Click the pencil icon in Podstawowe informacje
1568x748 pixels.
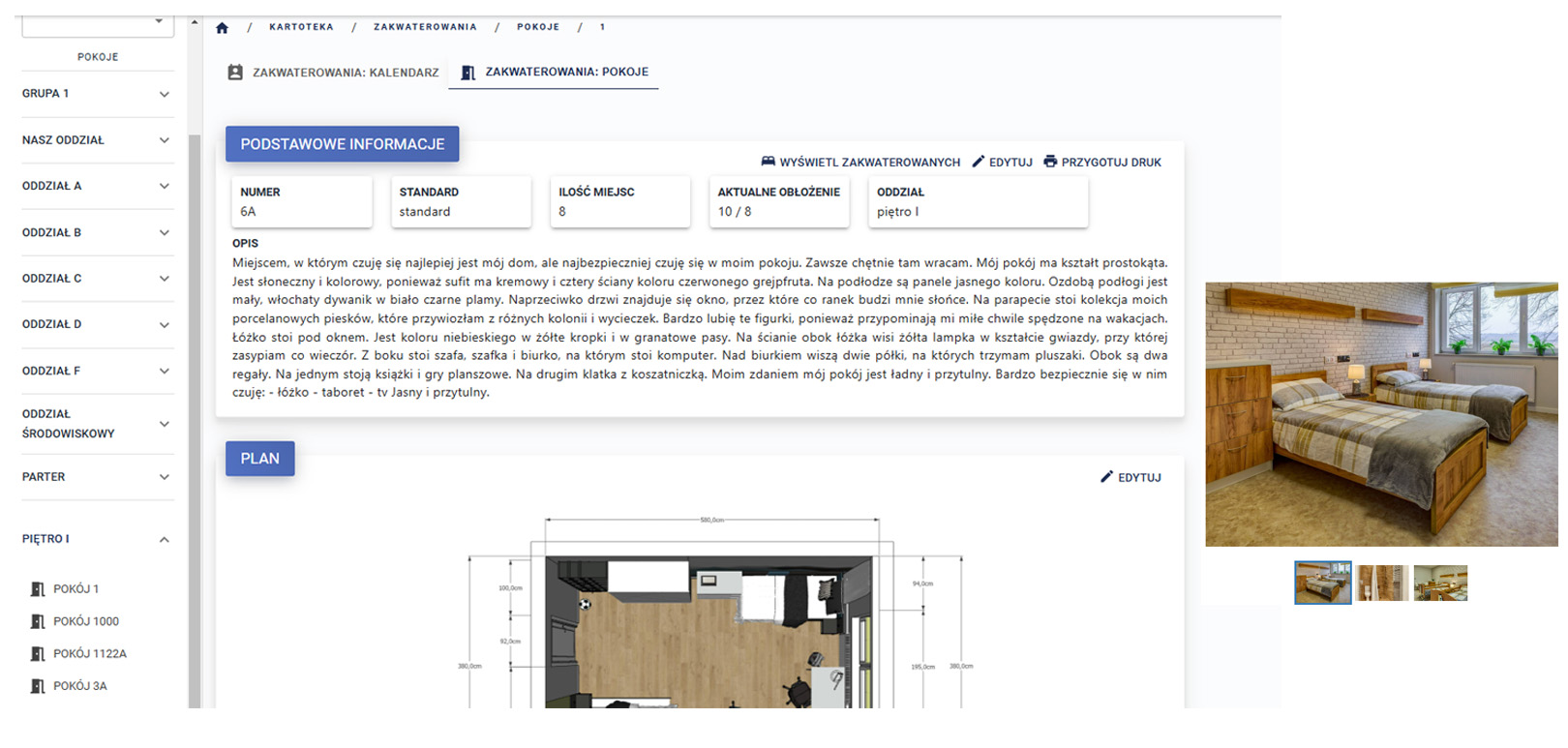coord(978,162)
